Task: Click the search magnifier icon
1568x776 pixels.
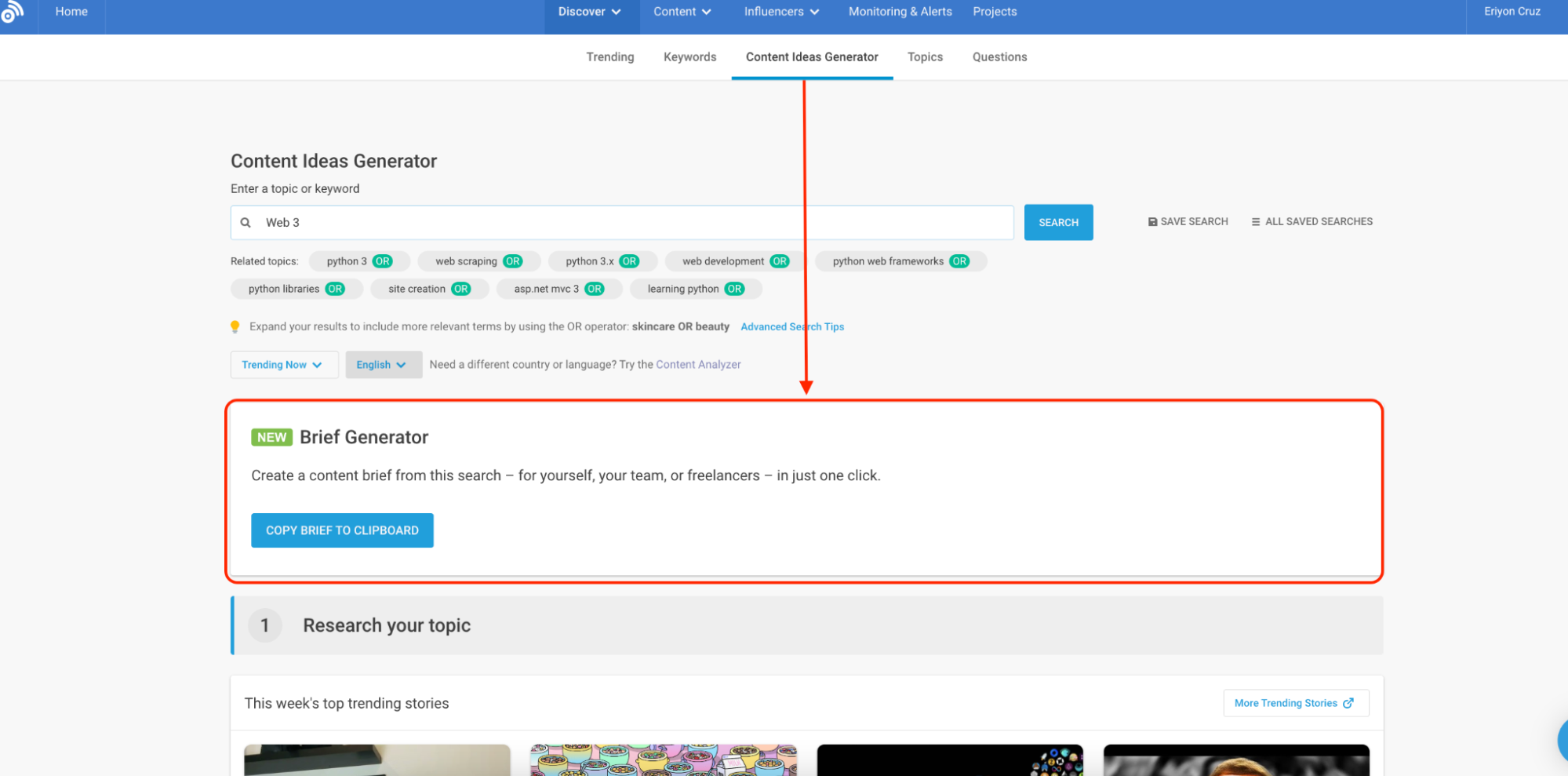Action: [x=246, y=223]
